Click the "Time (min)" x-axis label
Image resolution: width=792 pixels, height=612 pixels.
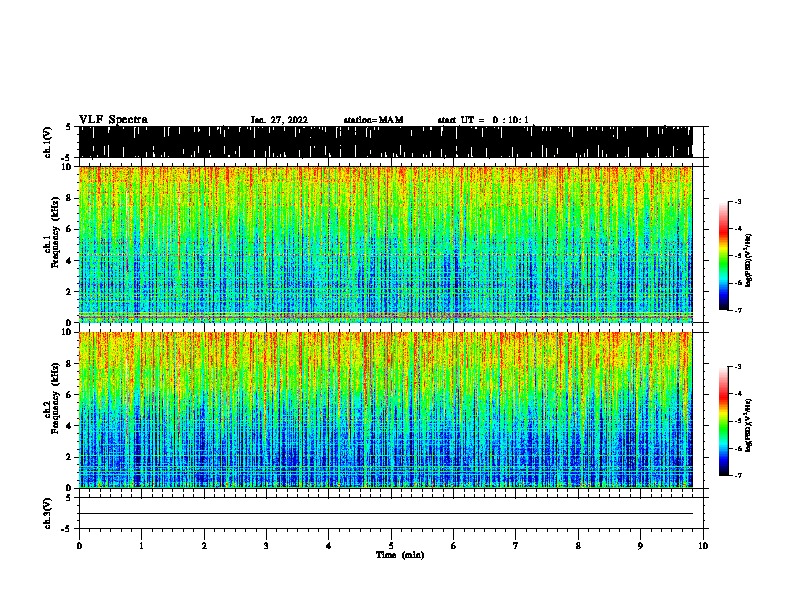[x=400, y=555]
